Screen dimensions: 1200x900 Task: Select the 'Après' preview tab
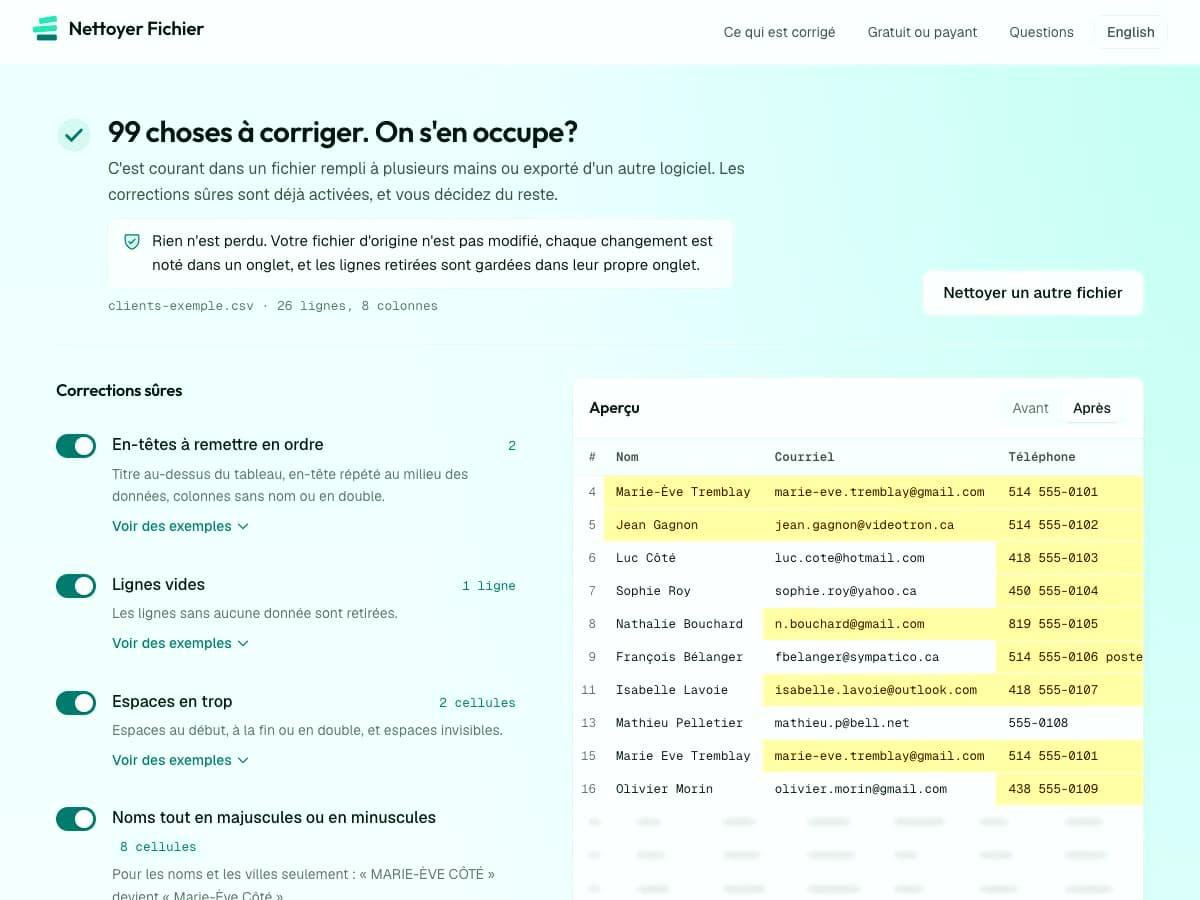click(x=1092, y=408)
